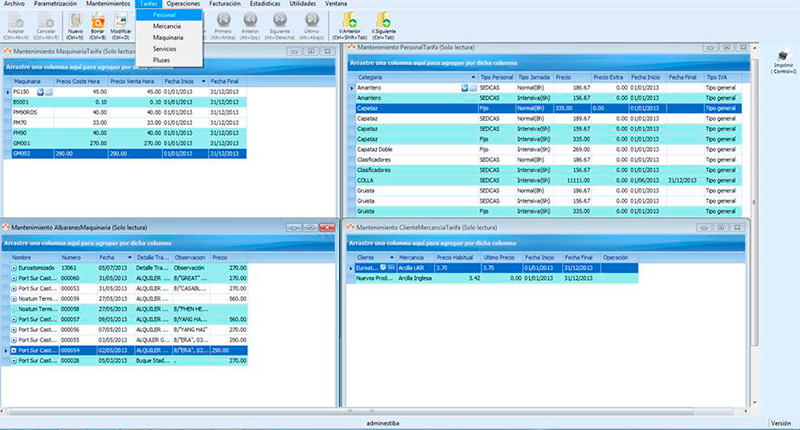The image size is (800, 430).
Task: Click the PersonalTarifa window title icon
Action: (x=351, y=47)
